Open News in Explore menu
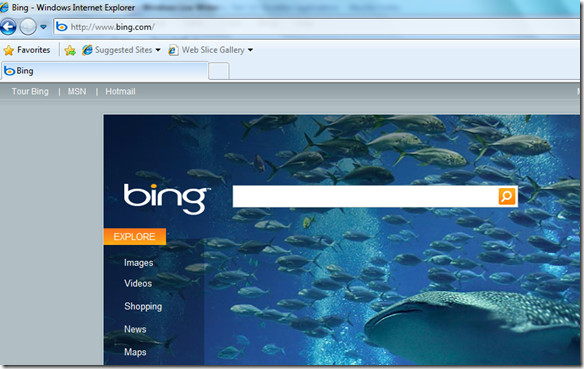 [x=135, y=329]
